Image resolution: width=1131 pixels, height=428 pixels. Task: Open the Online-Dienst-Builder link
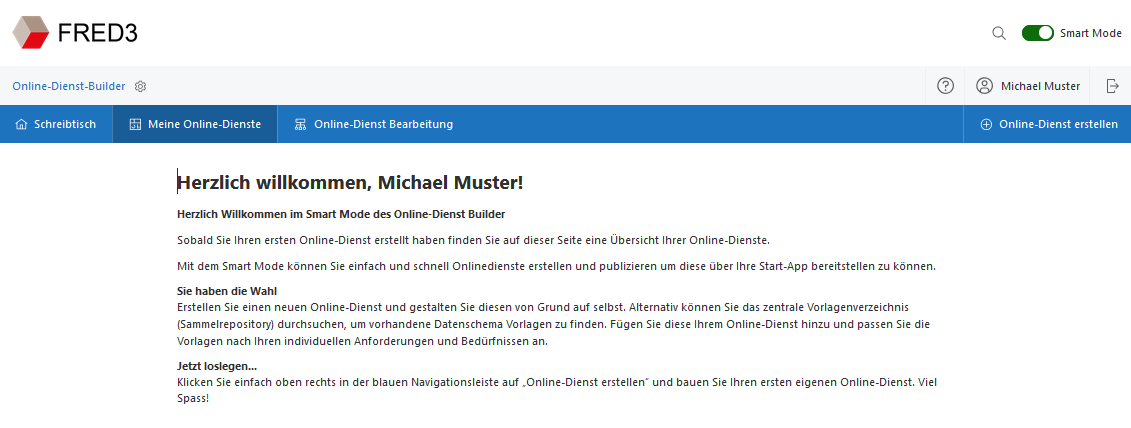tap(69, 86)
